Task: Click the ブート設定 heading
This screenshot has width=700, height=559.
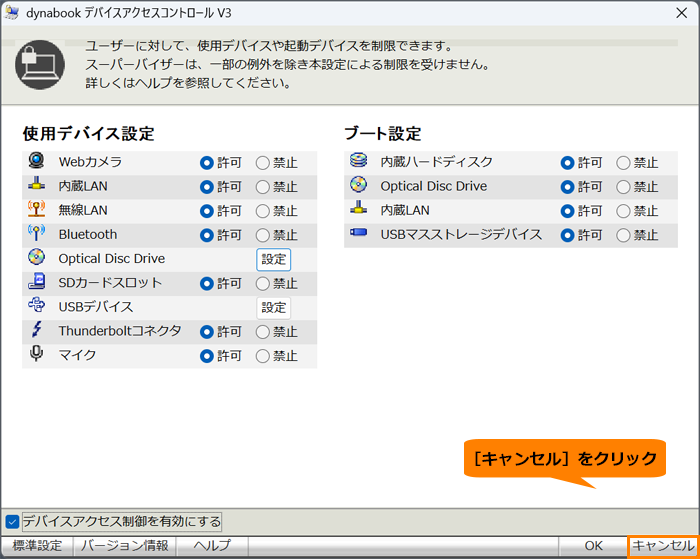Action: pyautogui.click(x=383, y=133)
